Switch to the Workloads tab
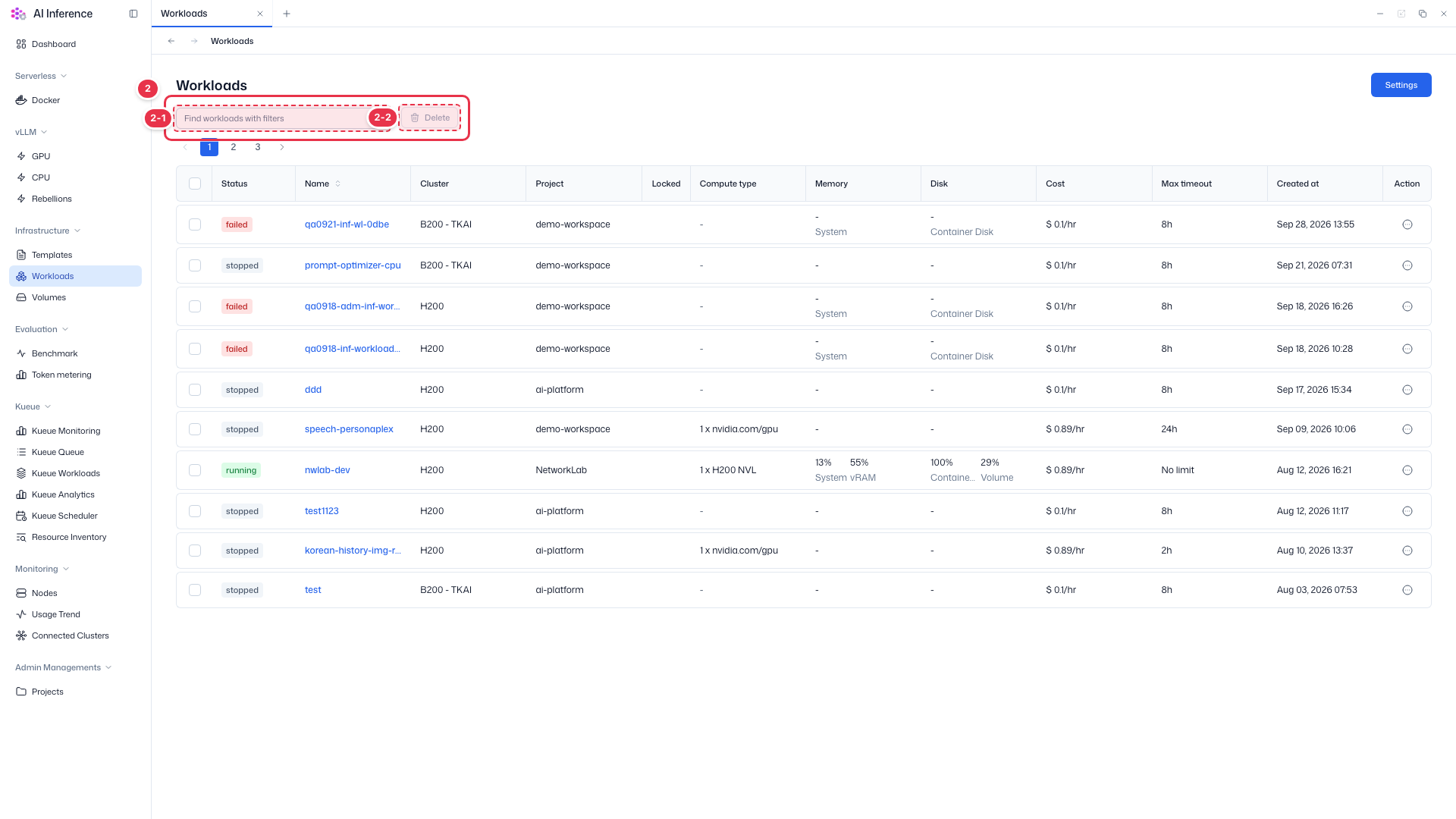 (x=212, y=14)
